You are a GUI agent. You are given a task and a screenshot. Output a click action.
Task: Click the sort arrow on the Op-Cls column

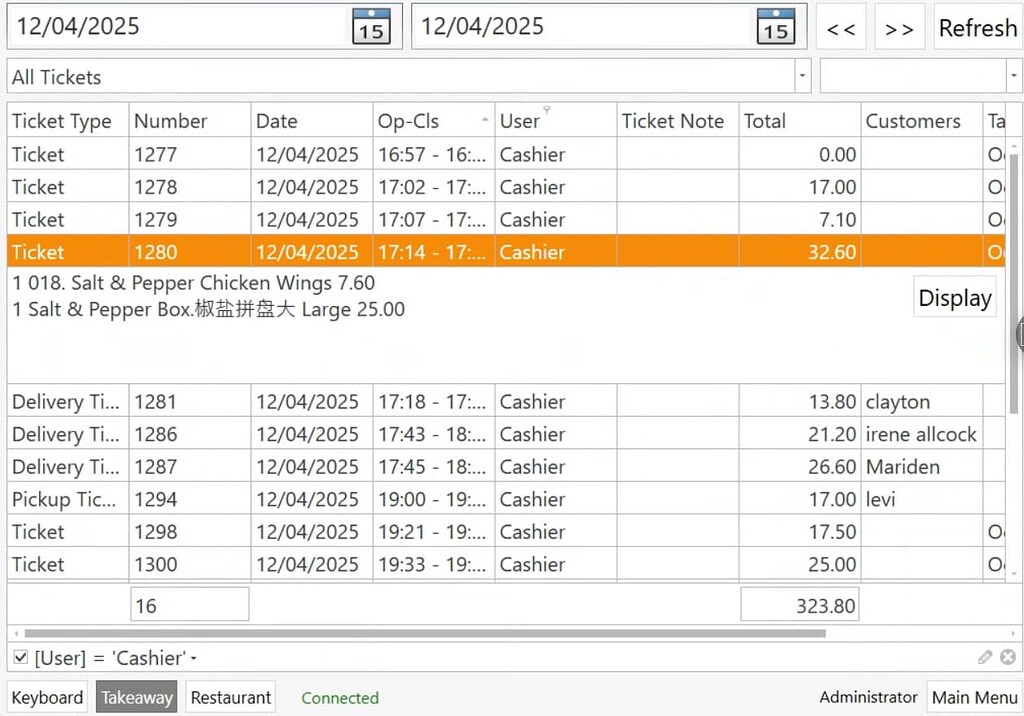(484, 119)
